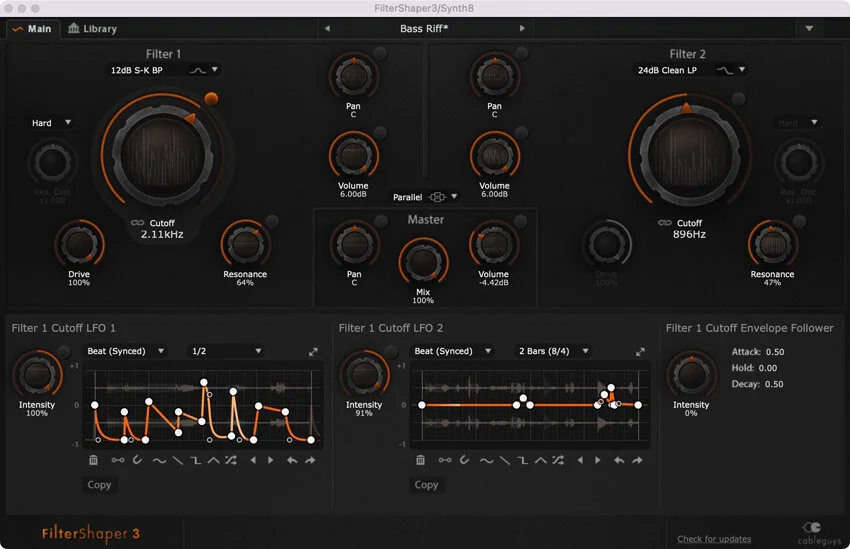Image resolution: width=850 pixels, height=549 pixels.
Task: Open the Filter 2 type dropdown 24dB Clean LP
Action: (691, 70)
